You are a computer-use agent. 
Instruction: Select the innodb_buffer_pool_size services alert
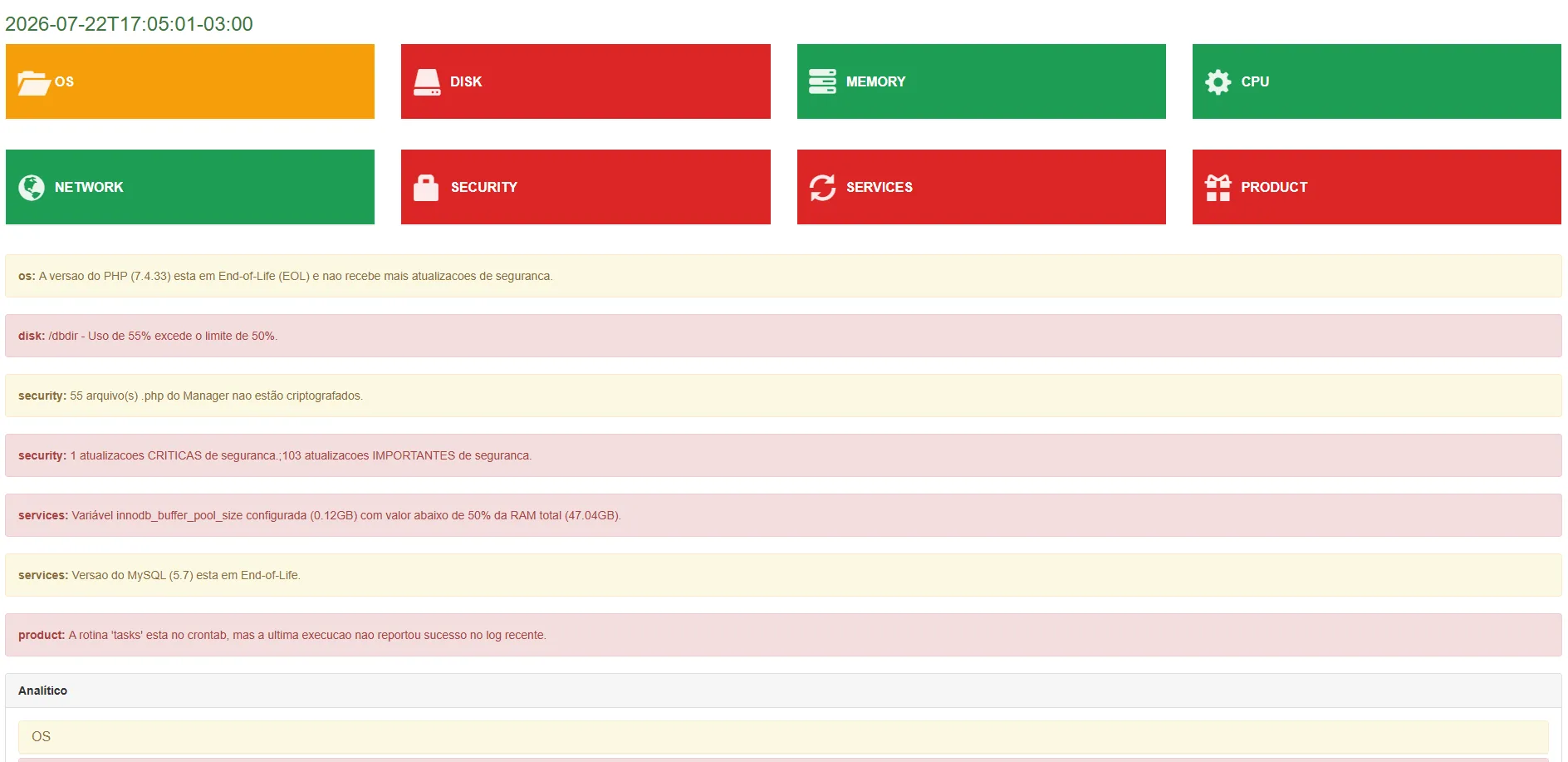click(783, 515)
